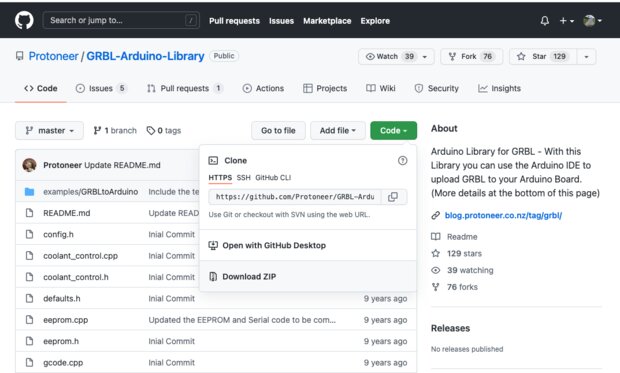The height and width of the screenshot is (373, 620).
Task: Jump to Readme in About sidebar
Action: [454, 237]
